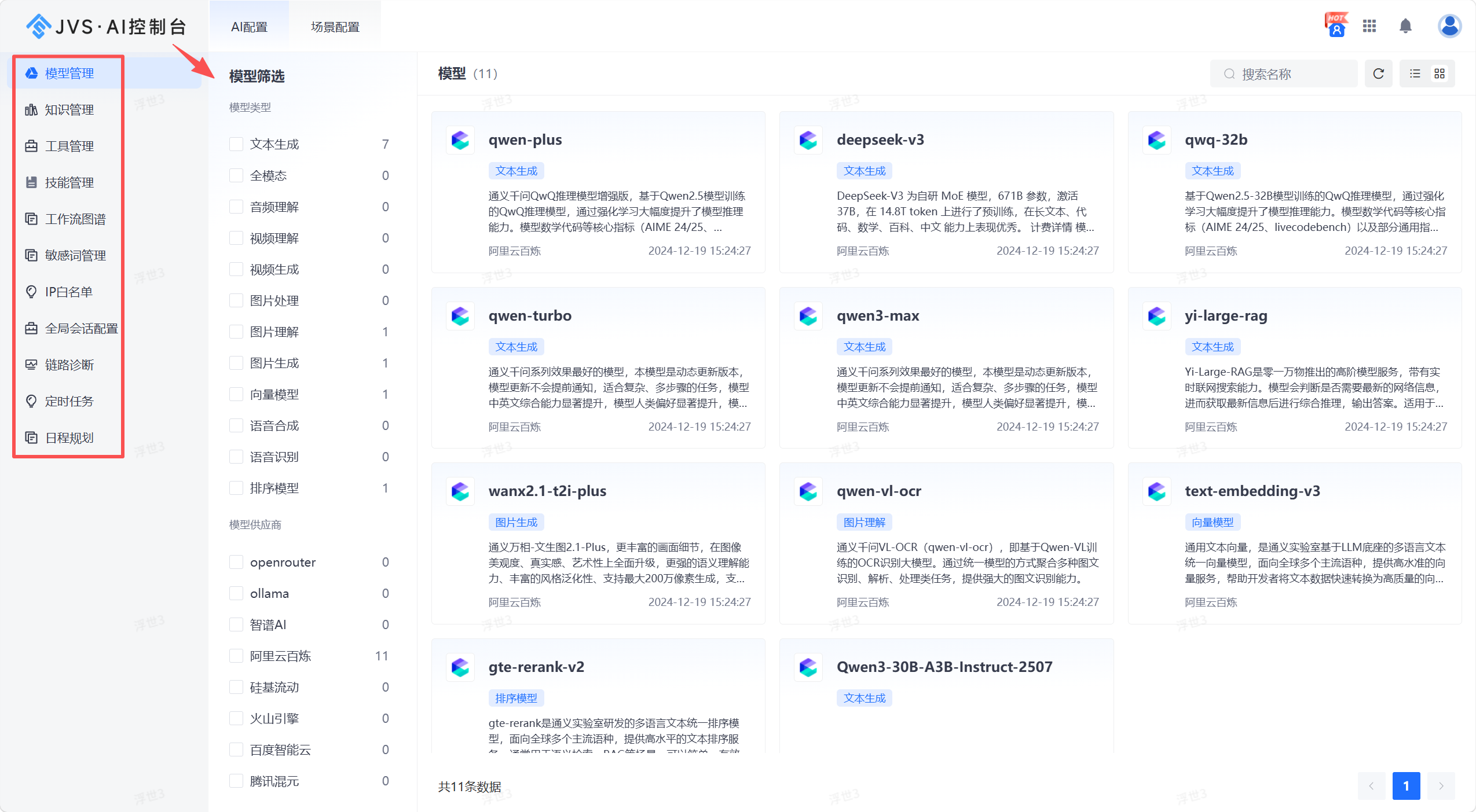Check the 向量模型 filter checkbox
Image resolution: width=1476 pixels, height=812 pixels.
pos(236,394)
